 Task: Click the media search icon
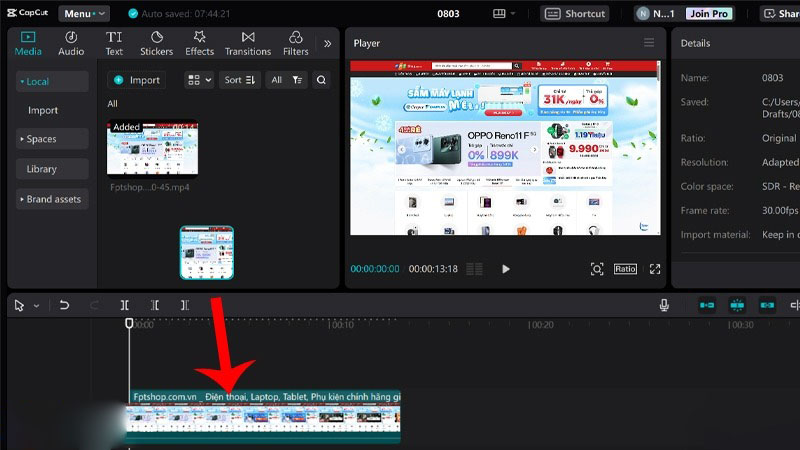pyautogui.click(x=321, y=80)
